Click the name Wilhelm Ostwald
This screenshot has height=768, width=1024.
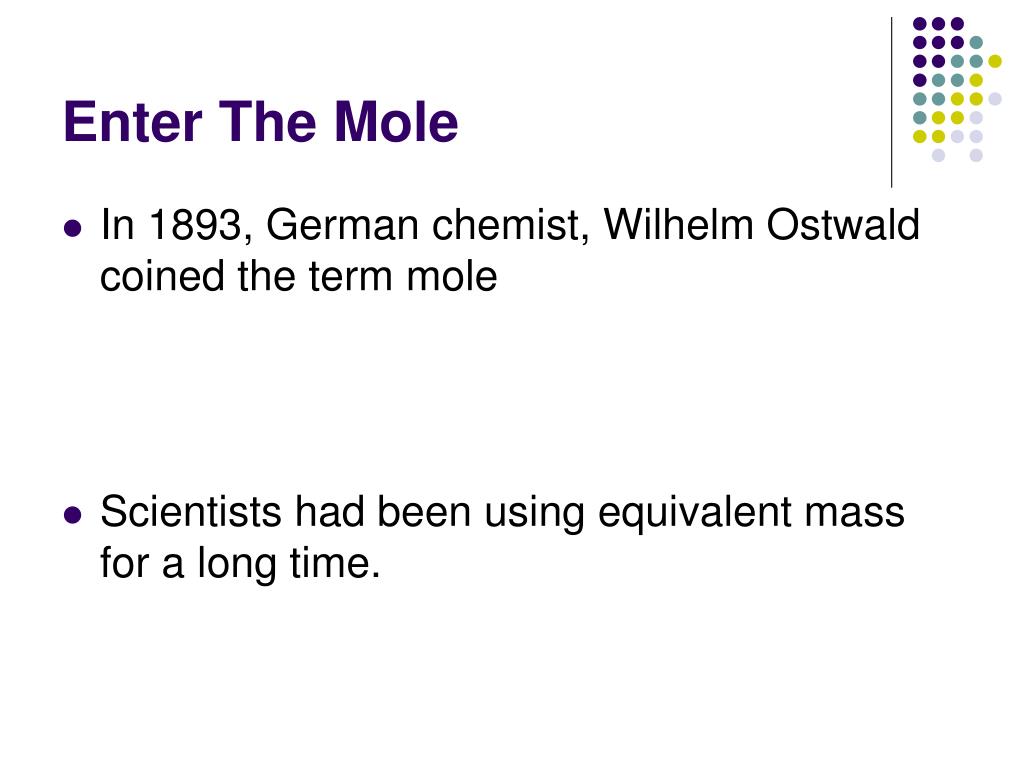point(761,225)
